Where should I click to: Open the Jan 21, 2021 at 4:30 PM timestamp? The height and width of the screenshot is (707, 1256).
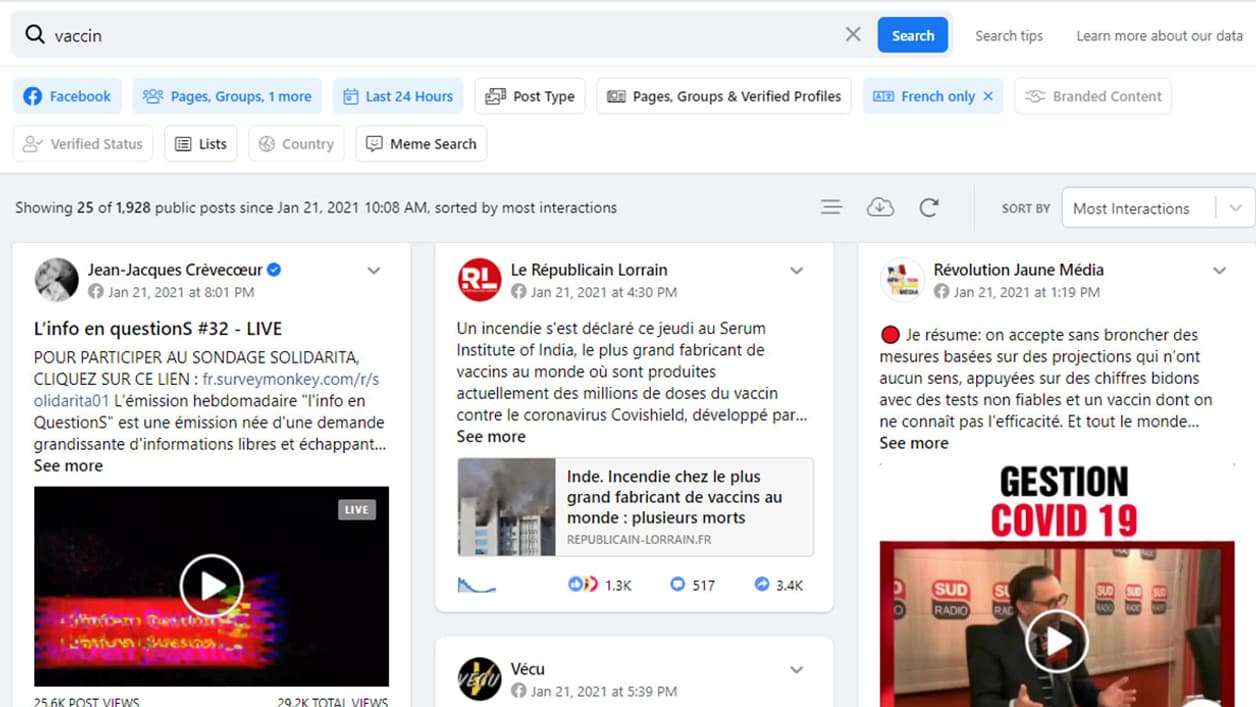(x=604, y=292)
